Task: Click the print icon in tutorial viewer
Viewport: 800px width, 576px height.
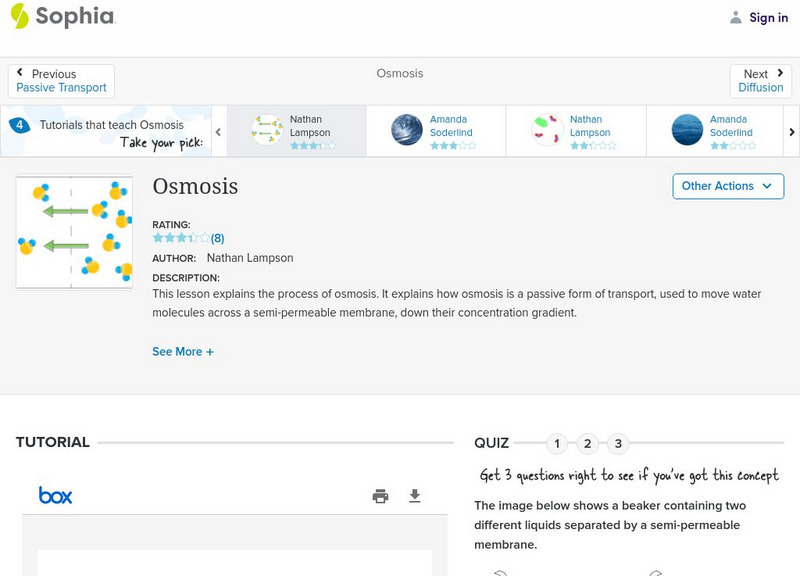Action: click(380, 496)
